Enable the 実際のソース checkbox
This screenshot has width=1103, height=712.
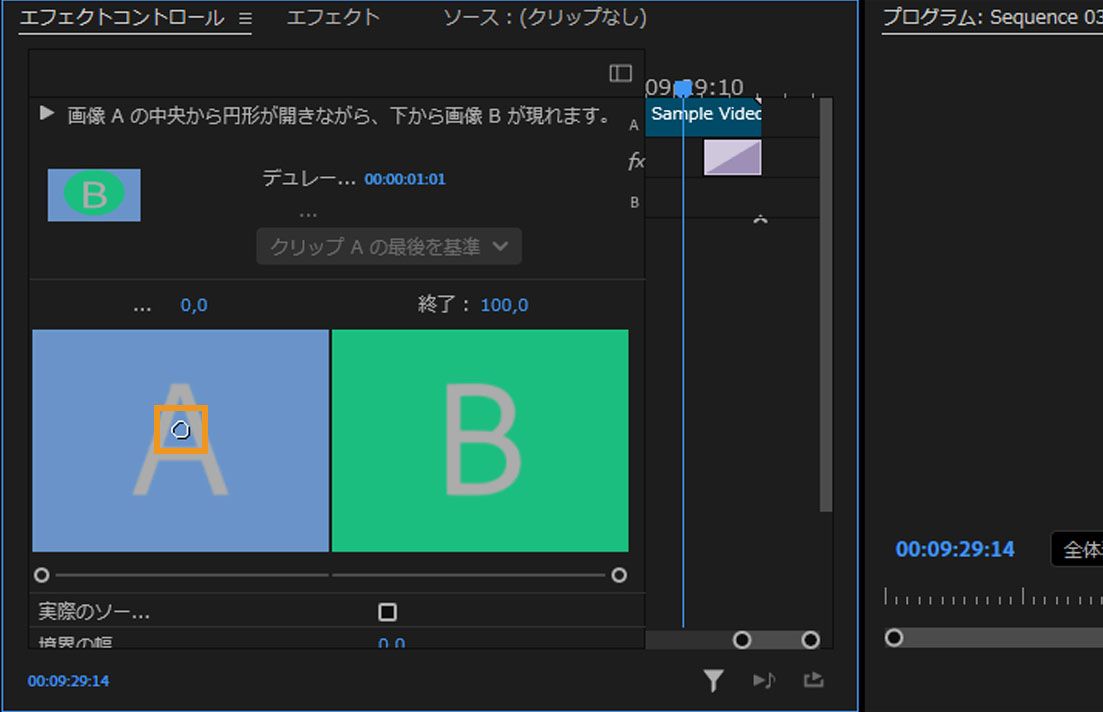[x=388, y=611]
